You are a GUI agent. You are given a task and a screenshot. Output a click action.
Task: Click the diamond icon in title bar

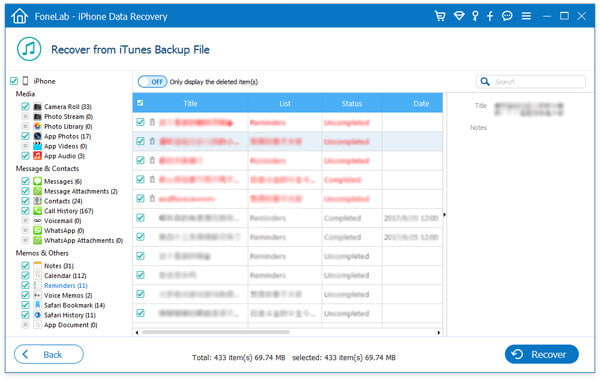(x=459, y=16)
